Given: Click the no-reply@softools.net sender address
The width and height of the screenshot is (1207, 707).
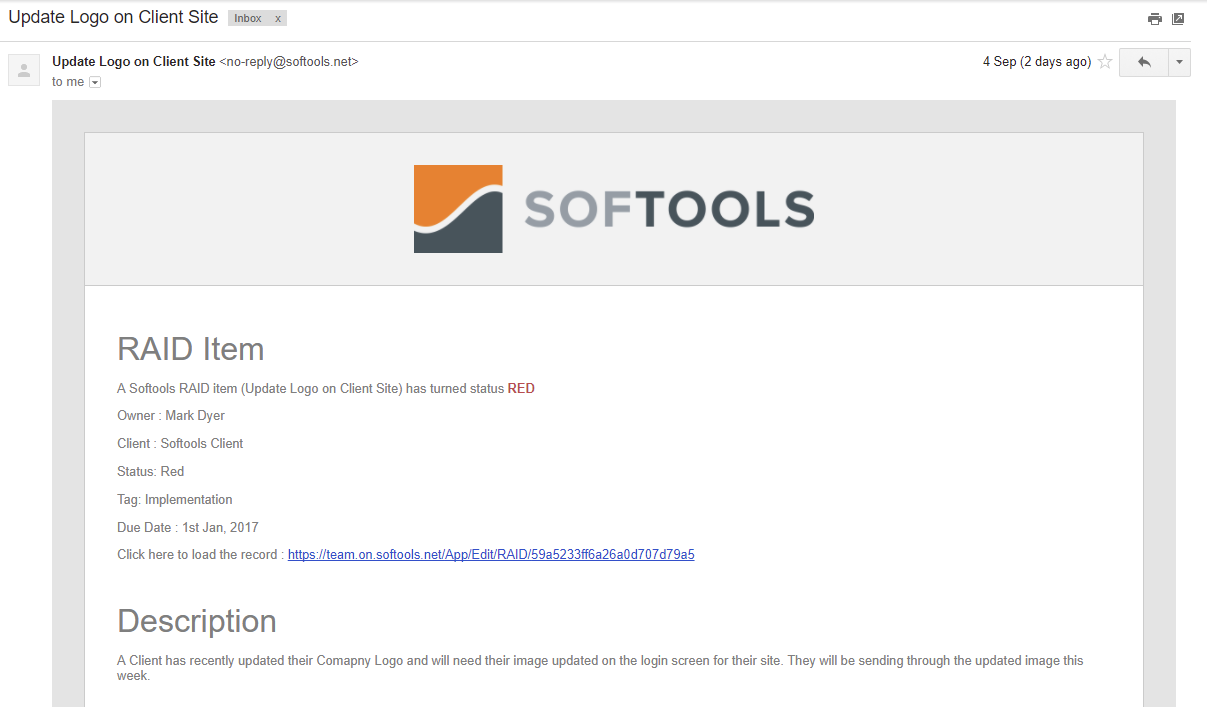Looking at the screenshot, I should (x=289, y=62).
